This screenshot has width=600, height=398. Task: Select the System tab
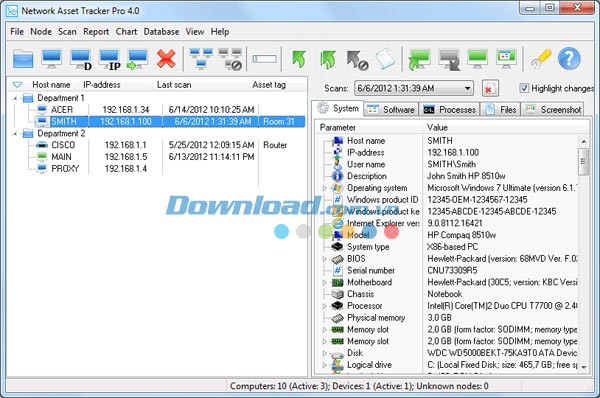(338, 109)
